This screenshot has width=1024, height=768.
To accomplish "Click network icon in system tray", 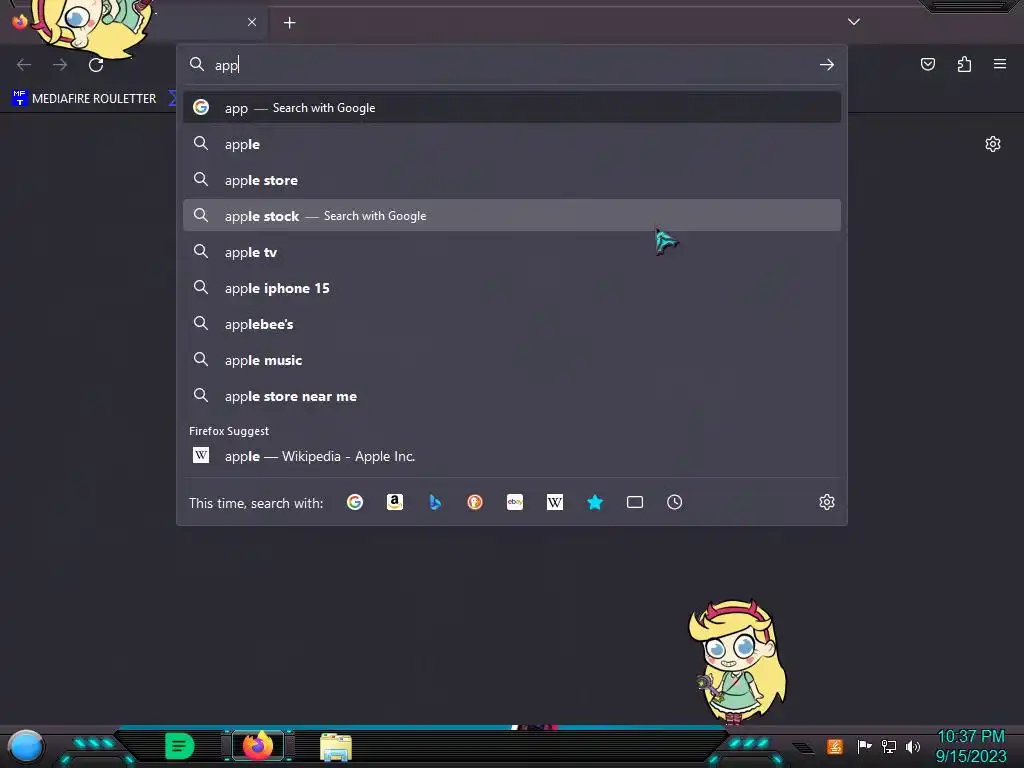I will pyautogui.click(x=889, y=746).
